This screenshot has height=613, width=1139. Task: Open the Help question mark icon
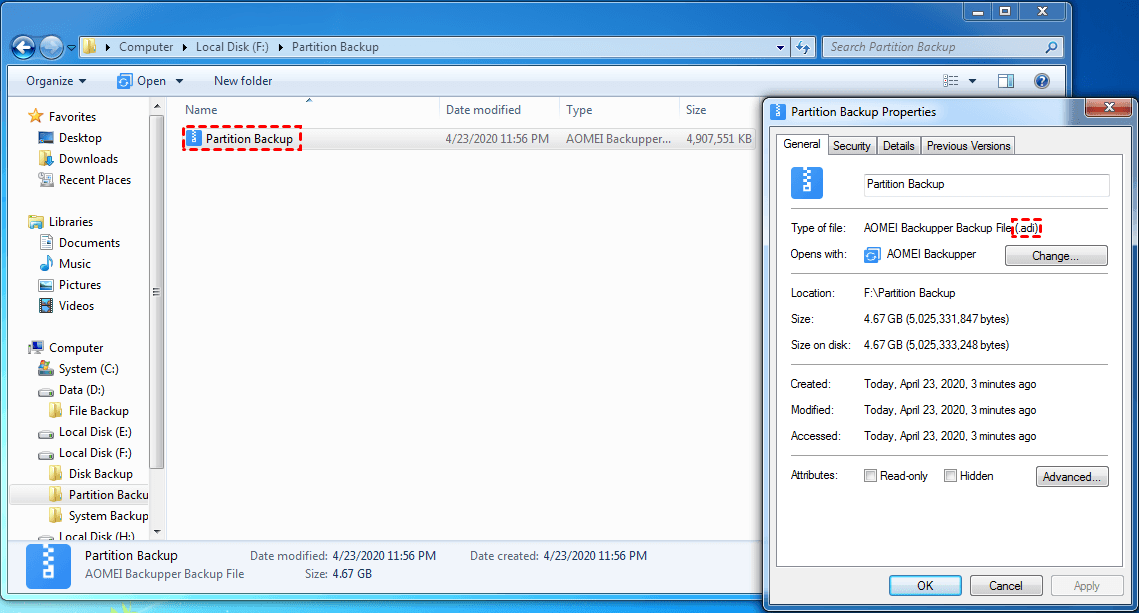pyautogui.click(x=1041, y=81)
